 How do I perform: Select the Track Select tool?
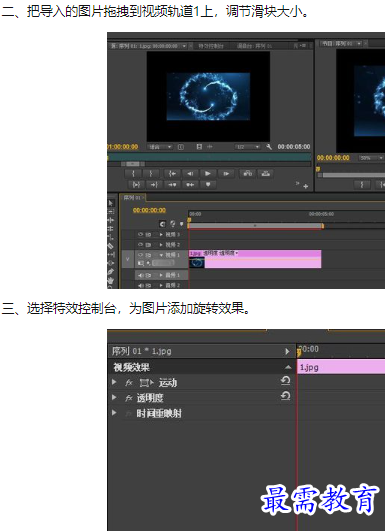(x=111, y=212)
